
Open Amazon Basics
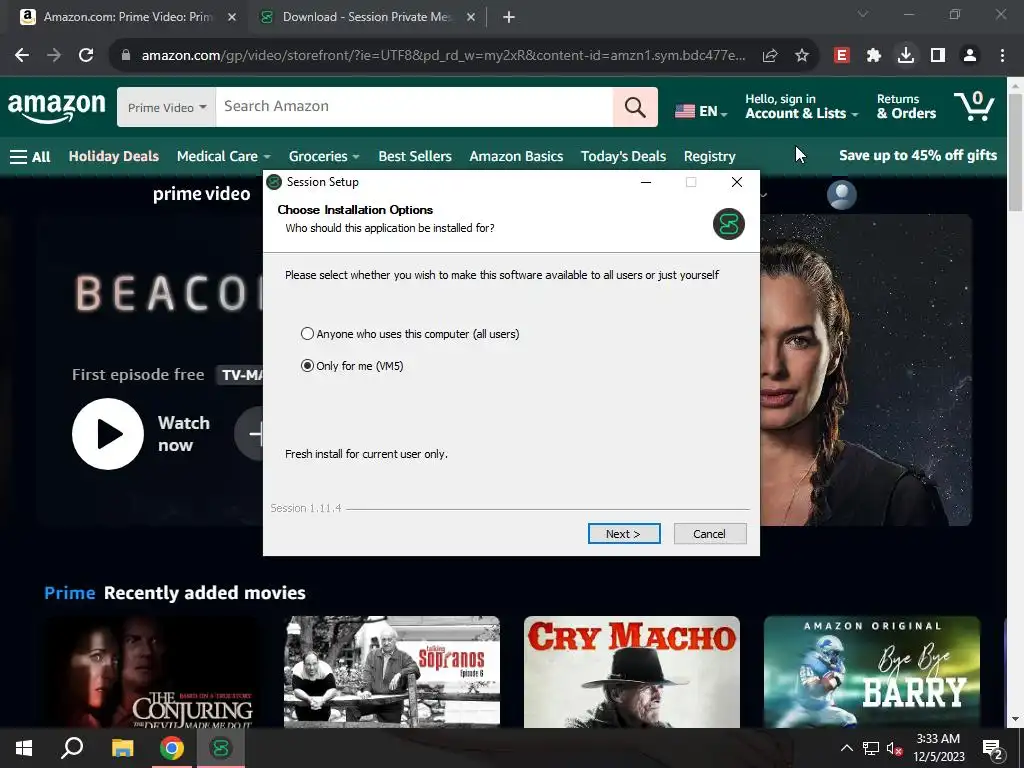[516, 156]
